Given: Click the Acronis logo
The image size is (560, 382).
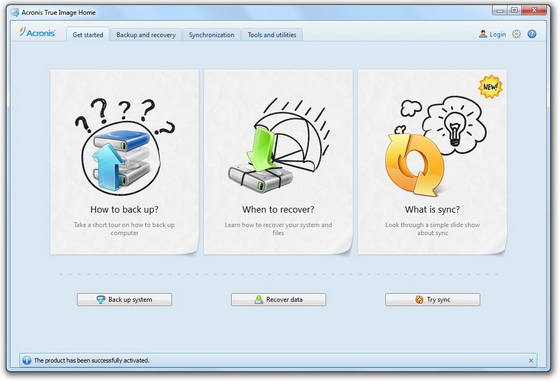Looking at the screenshot, I should [37, 32].
